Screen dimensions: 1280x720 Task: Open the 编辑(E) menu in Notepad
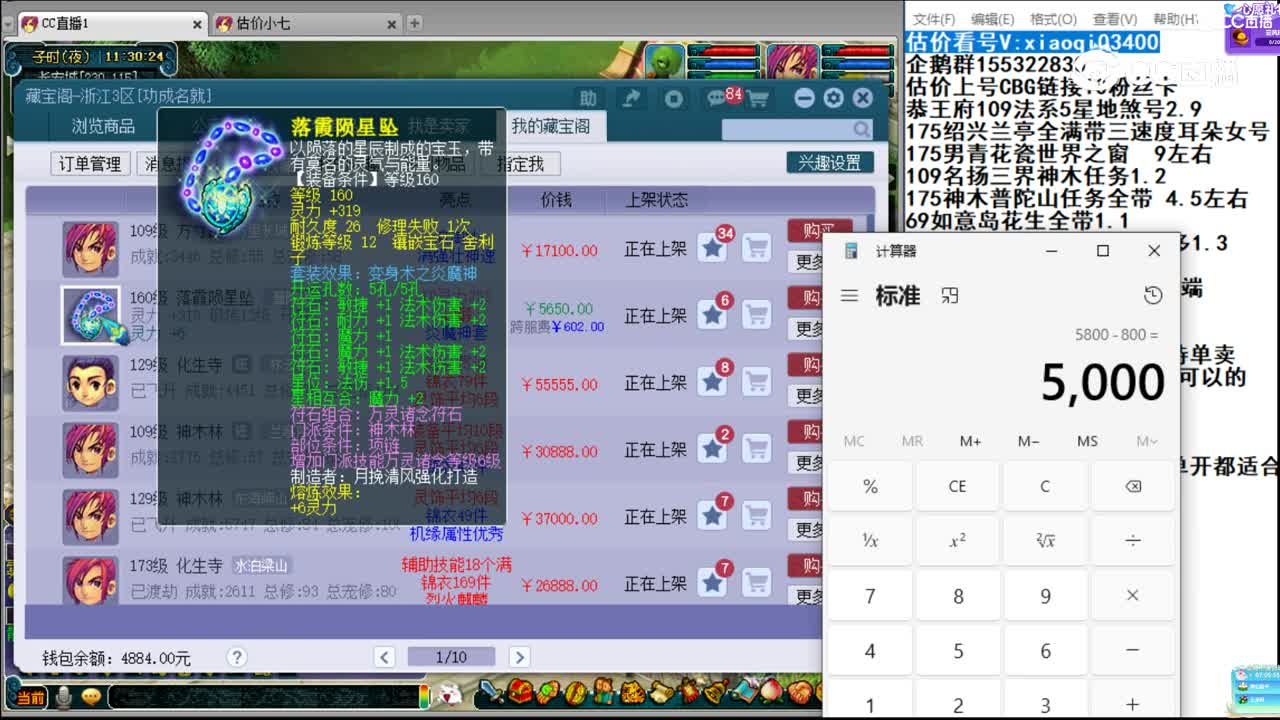coord(993,19)
